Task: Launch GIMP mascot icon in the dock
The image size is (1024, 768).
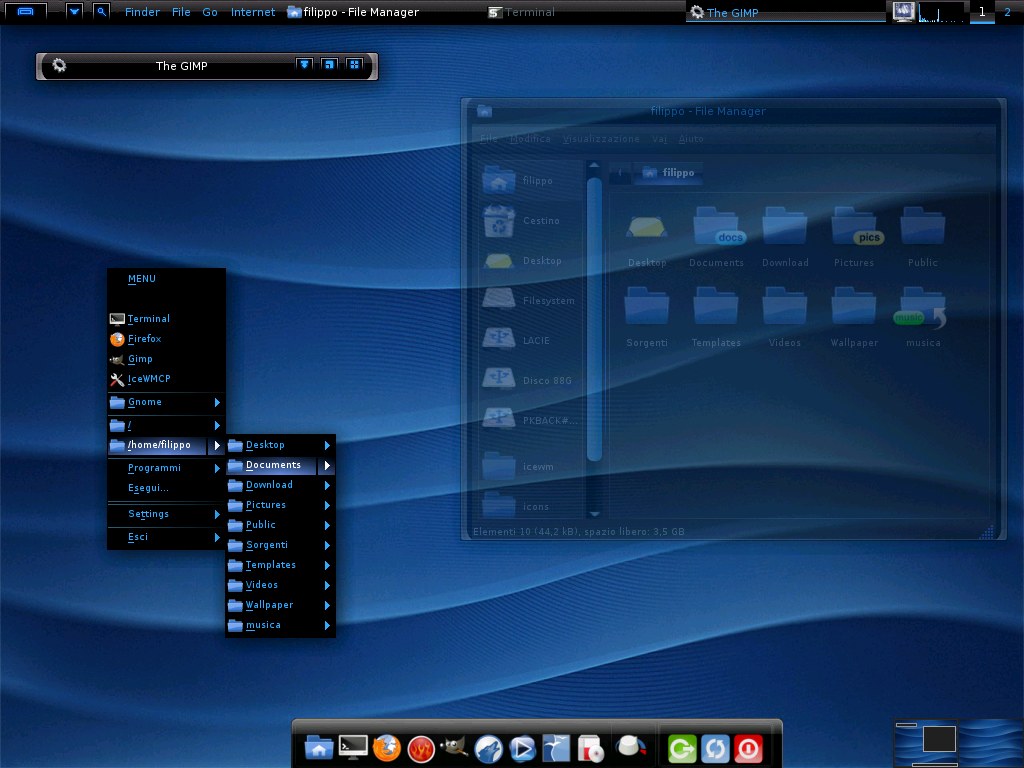Action: (x=455, y=748)
